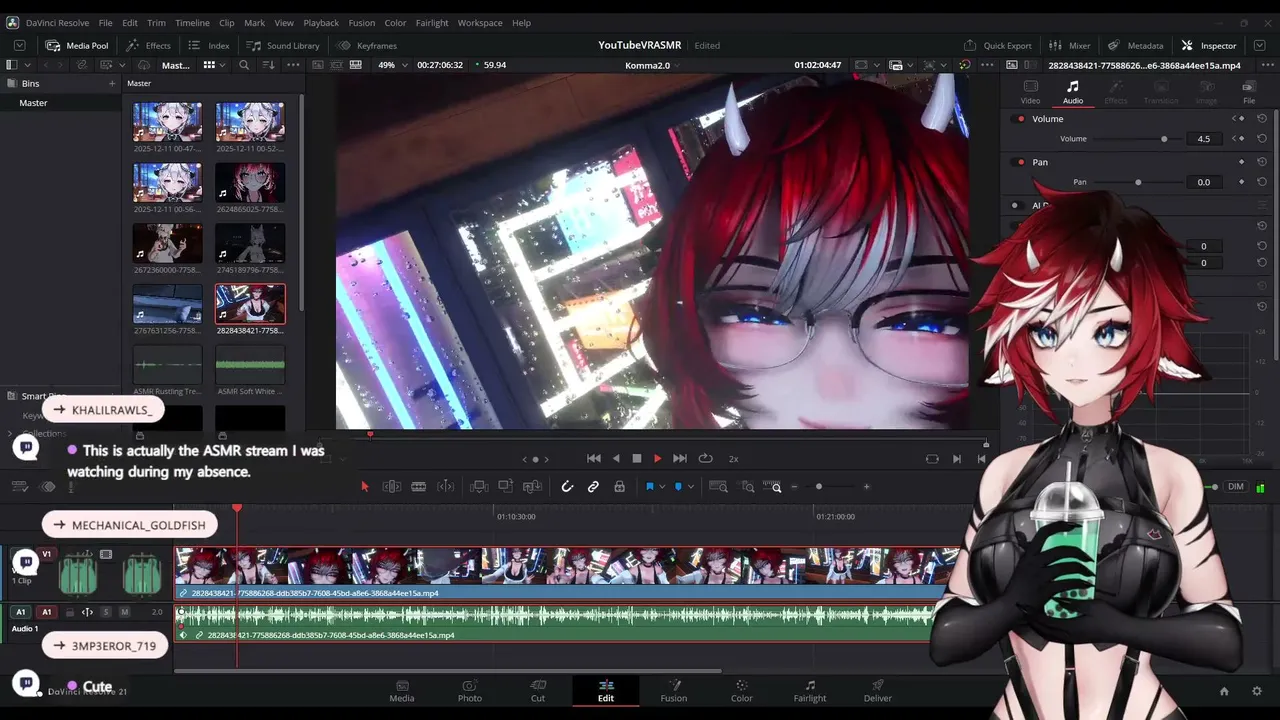Add a blue flag to the clip
The height and width of the screenshot is (720, 1280).
(x=649, y=487)
